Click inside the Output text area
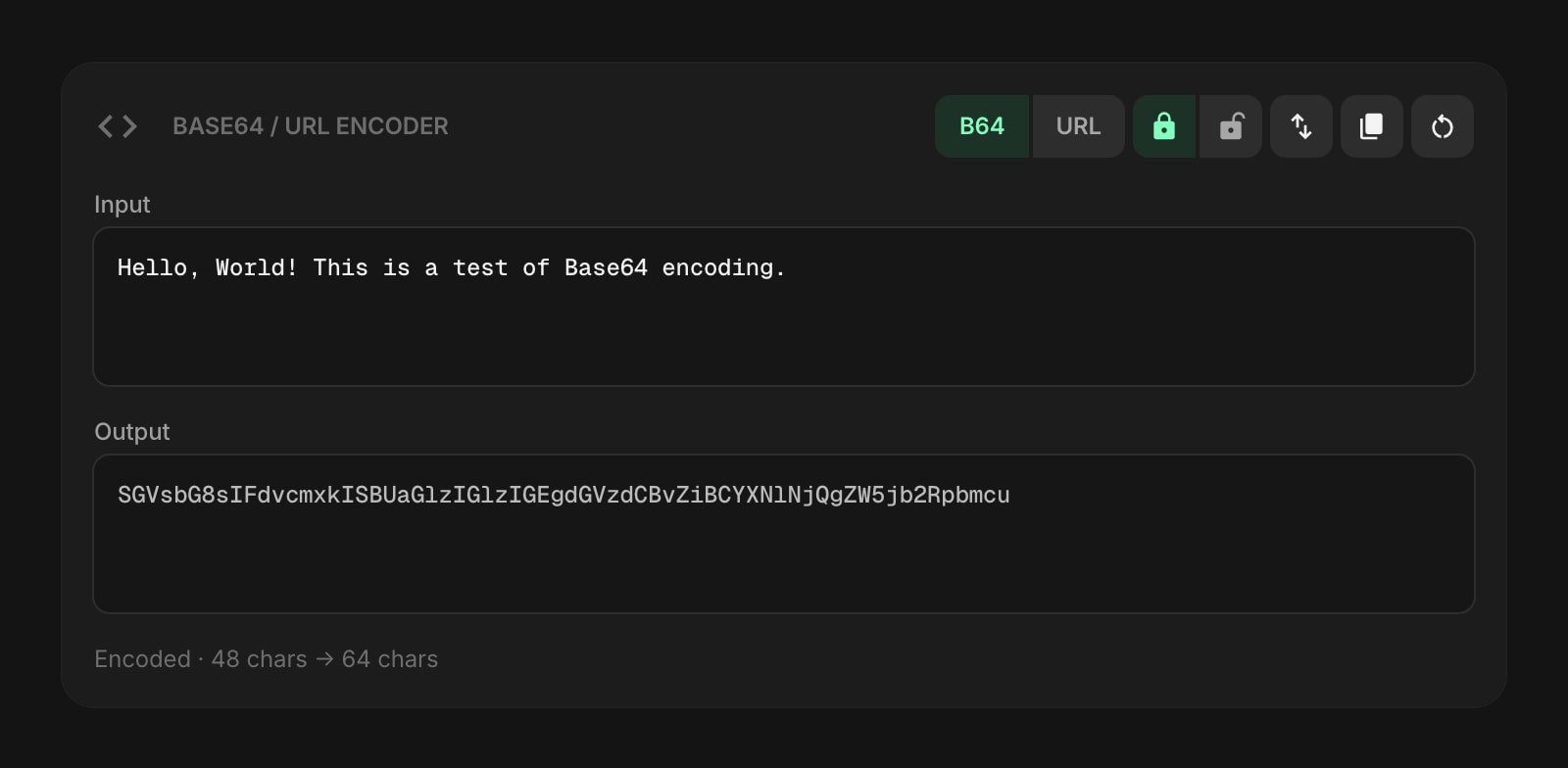Screen dimensions: 1568x768 [x=784, y=534]
